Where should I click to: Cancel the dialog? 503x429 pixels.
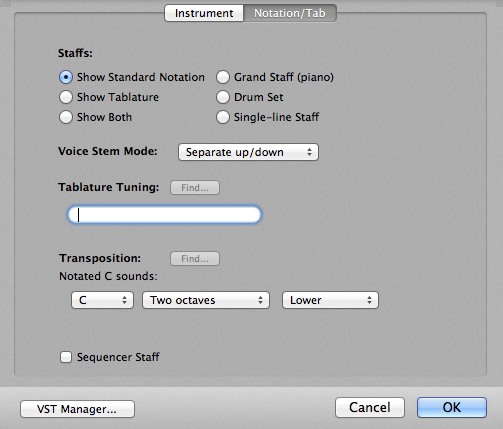pos(370,407)
